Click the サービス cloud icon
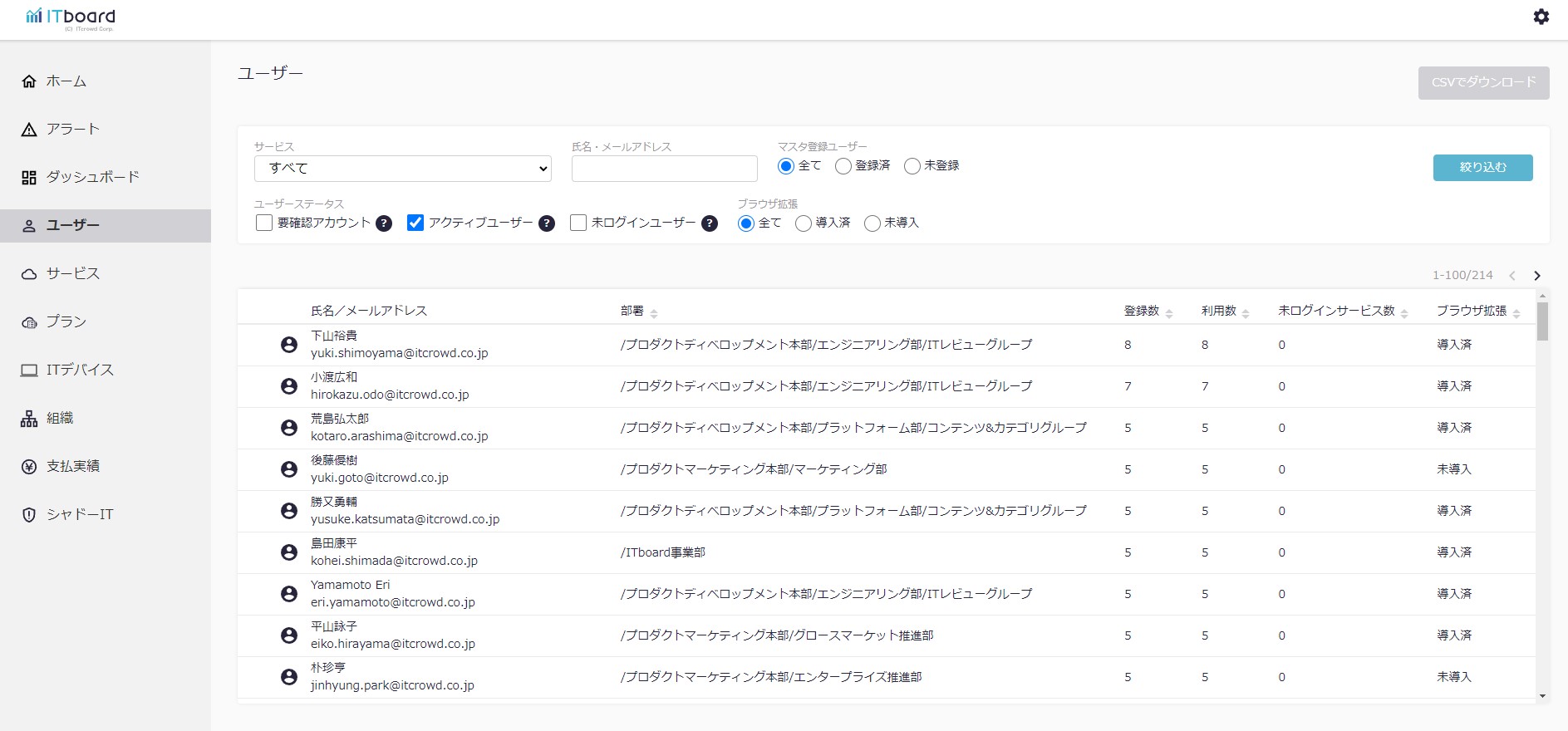Screen dimensions: 1568x731 click(29, 274)
